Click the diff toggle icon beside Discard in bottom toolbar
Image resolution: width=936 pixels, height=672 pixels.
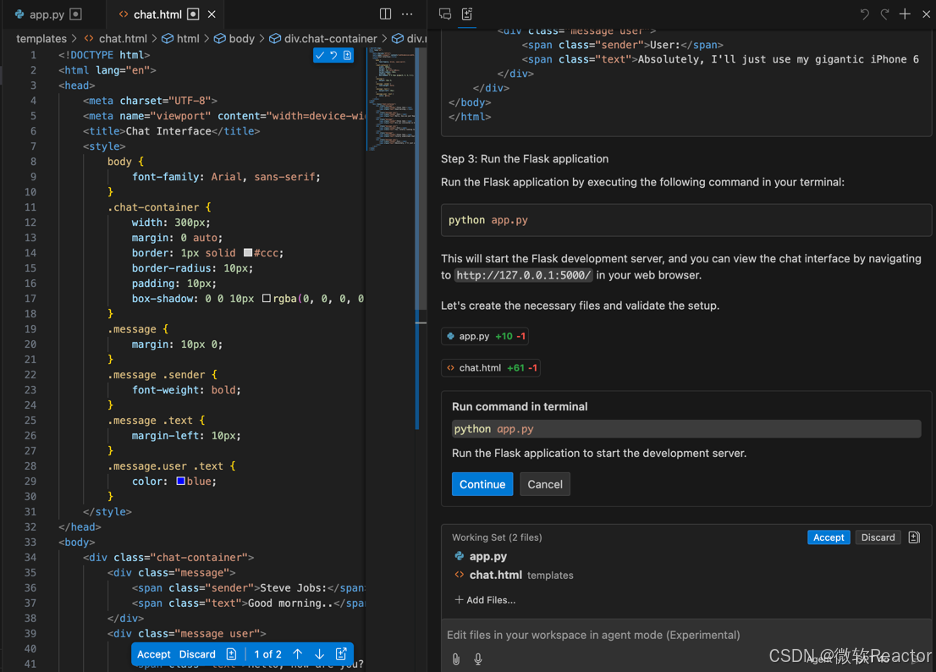(x=231, y=654)
